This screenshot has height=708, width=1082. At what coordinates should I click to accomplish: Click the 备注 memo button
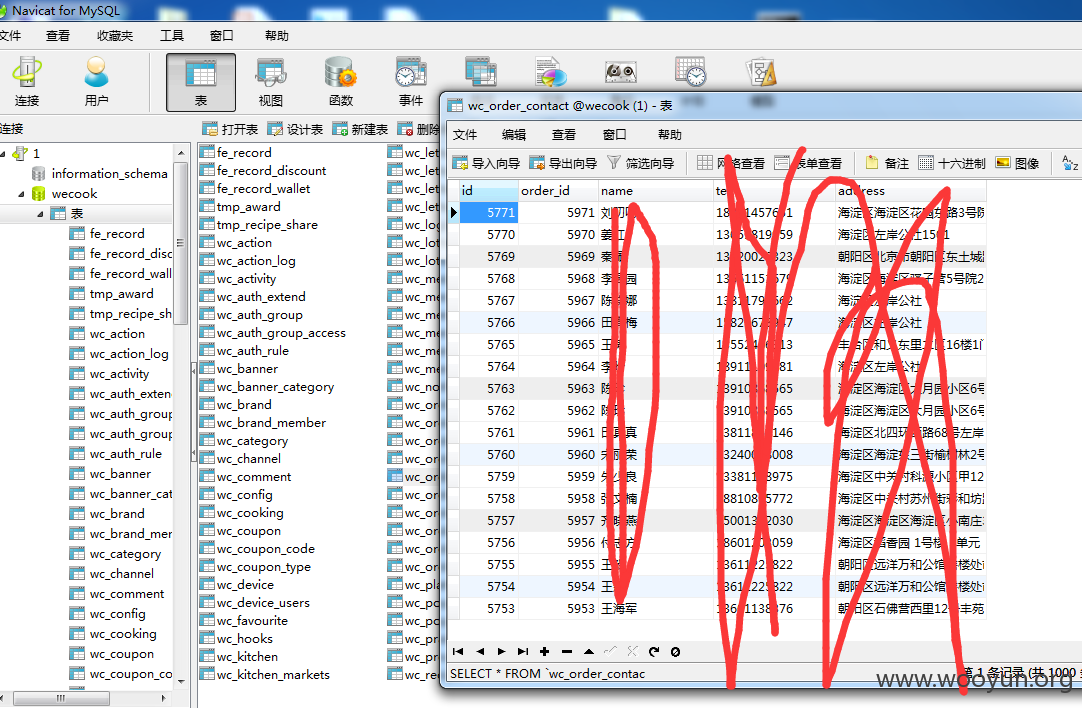887,163
